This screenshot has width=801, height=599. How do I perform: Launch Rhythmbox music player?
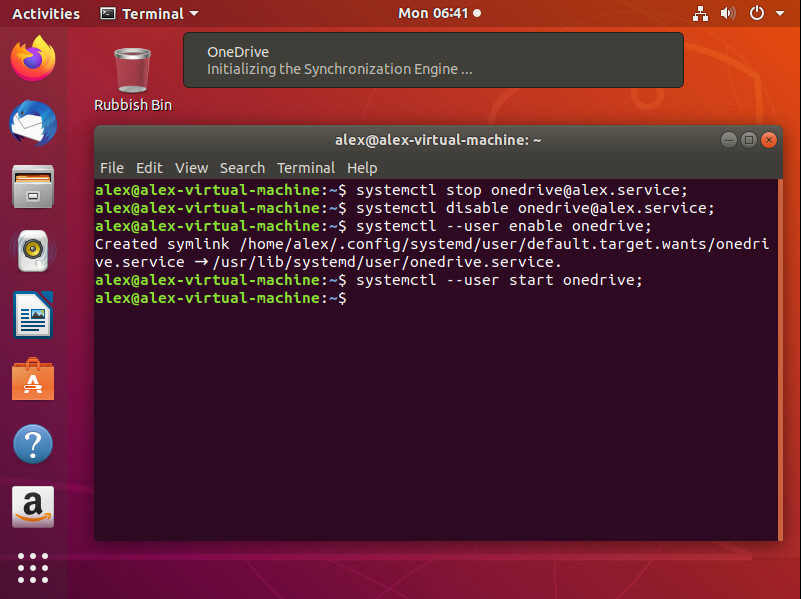point(33,251)
